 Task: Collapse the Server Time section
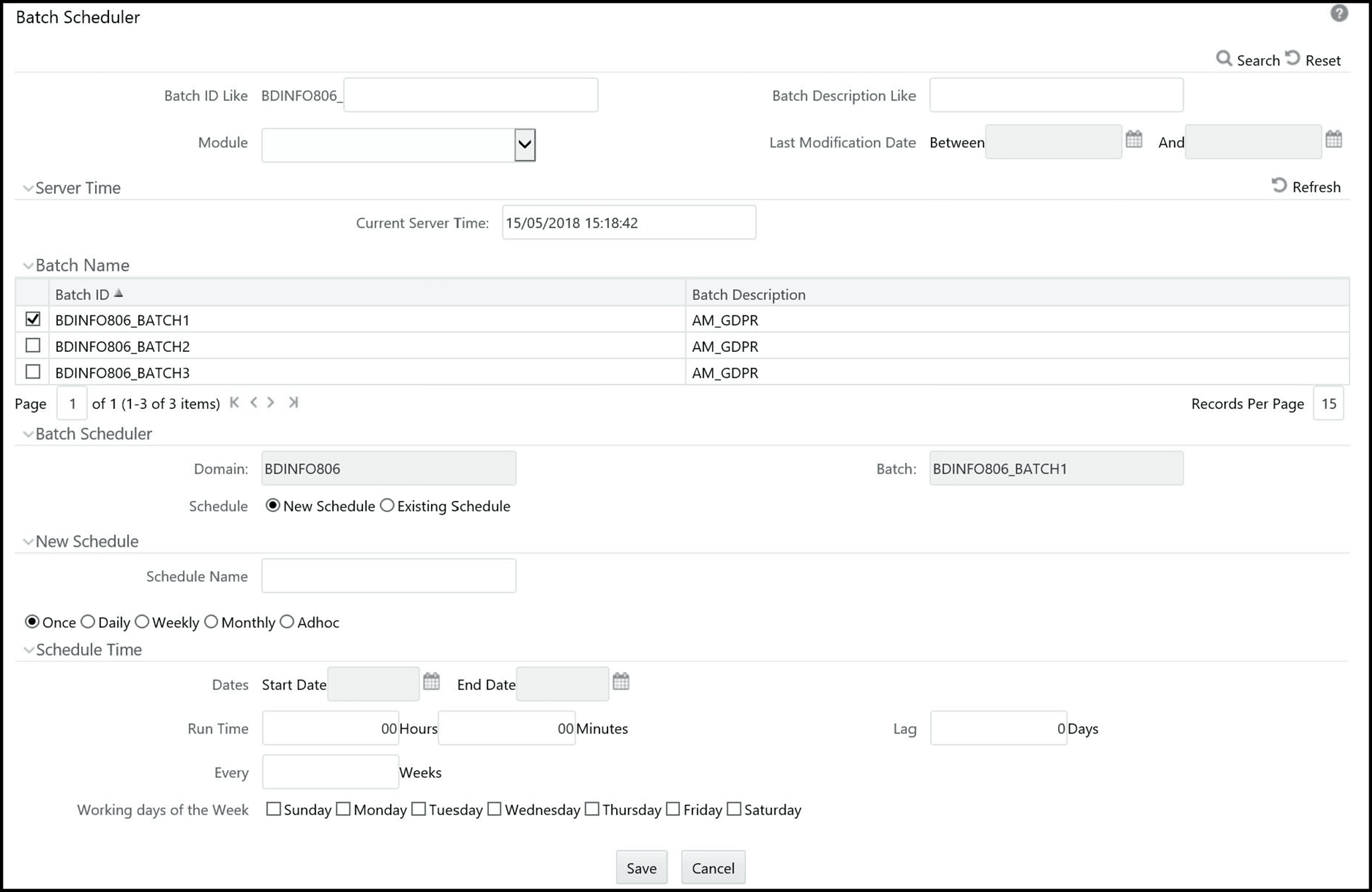click(x=28, y=188)
